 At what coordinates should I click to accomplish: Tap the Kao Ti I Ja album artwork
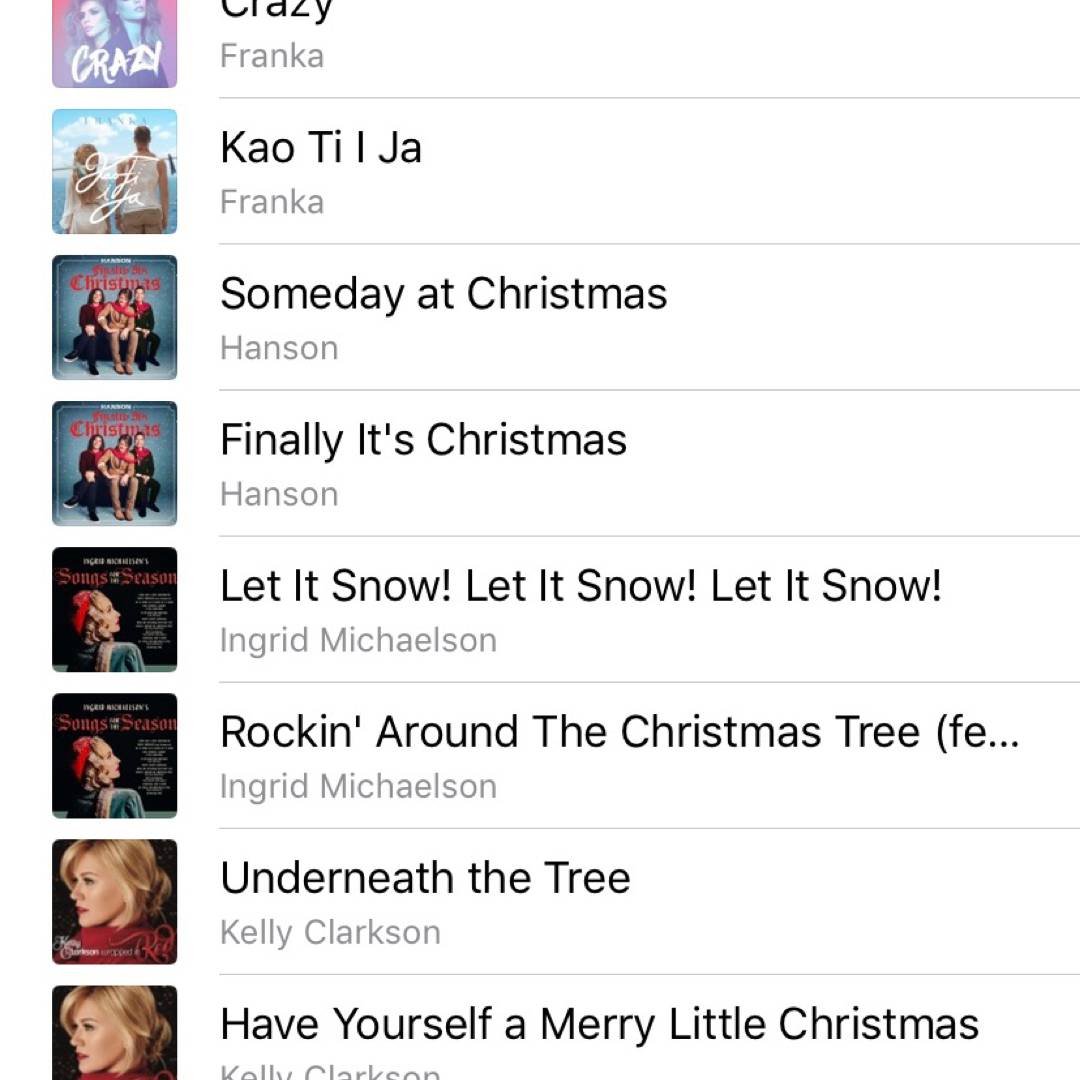[x=114, y=171]
